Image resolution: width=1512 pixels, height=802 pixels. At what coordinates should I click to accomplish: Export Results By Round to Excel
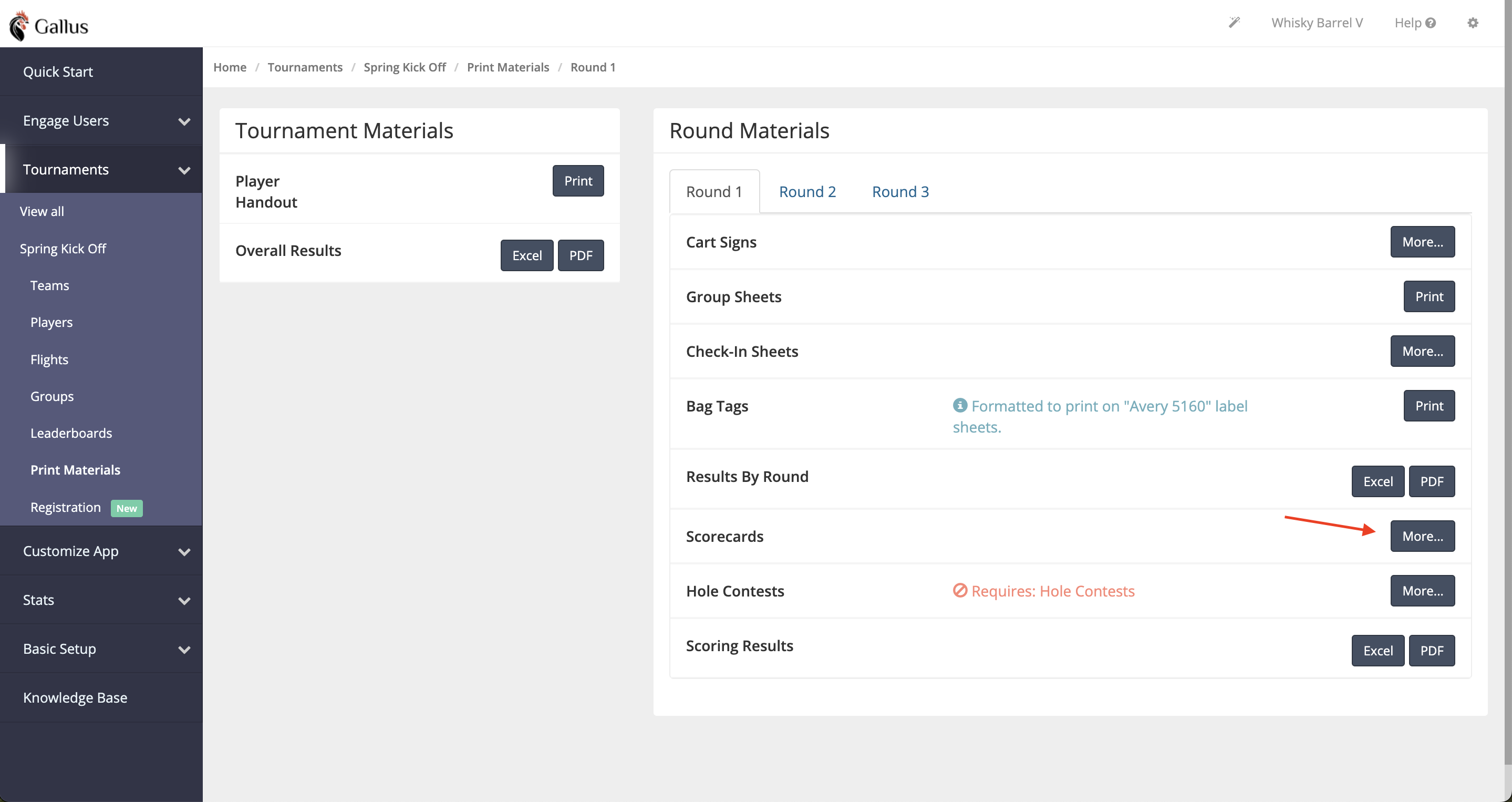[x=1378, y=481]
